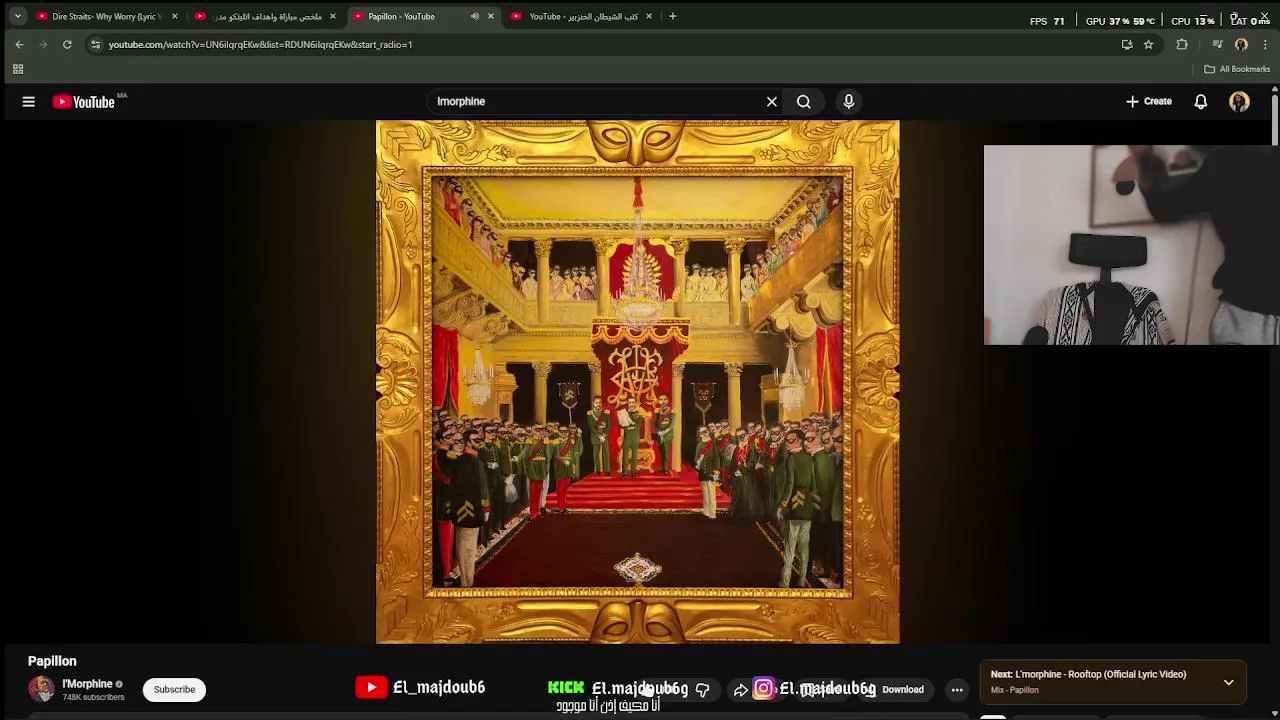Image resolution: width=1280 pixels, height=720 pixels.
Task: Click the Papillon album art video player
Action: point(637,382)
